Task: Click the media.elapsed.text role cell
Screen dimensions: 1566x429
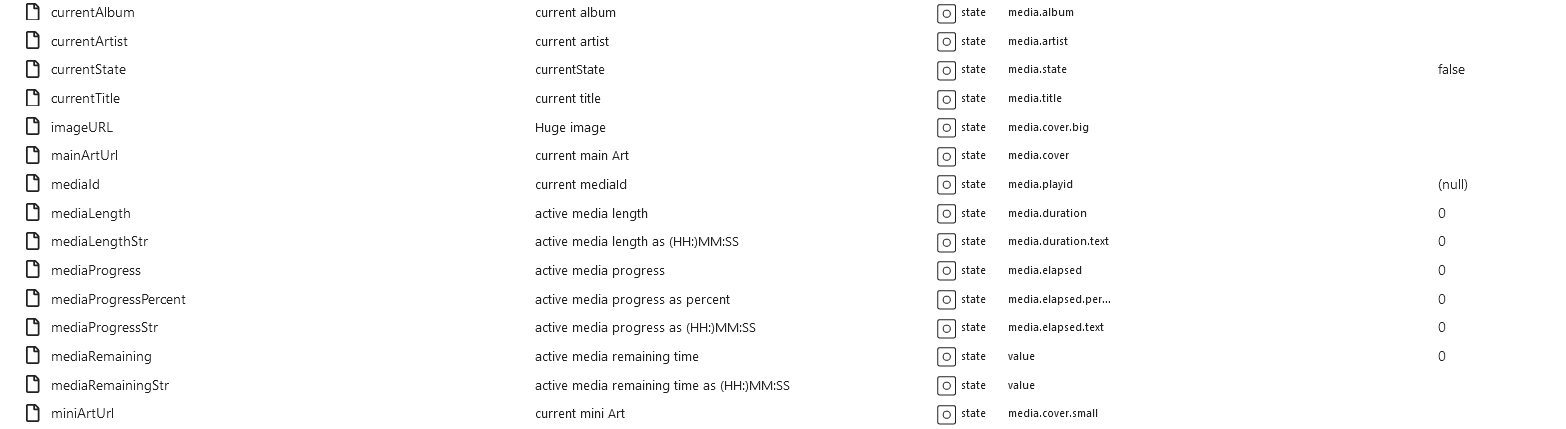Action: [1056, 328]
